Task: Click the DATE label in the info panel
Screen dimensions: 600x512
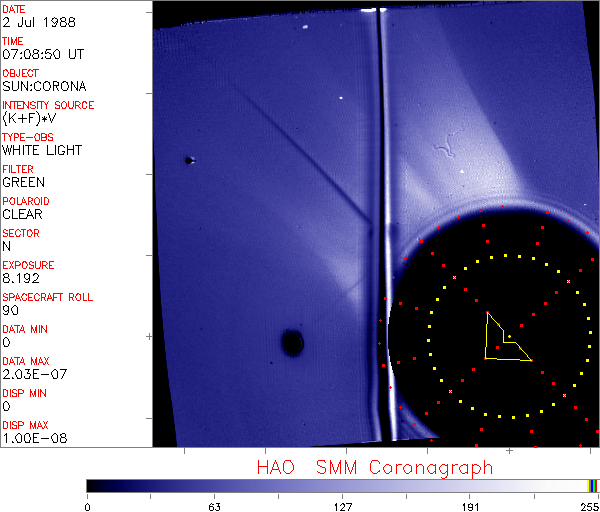Action: [15, 9]
